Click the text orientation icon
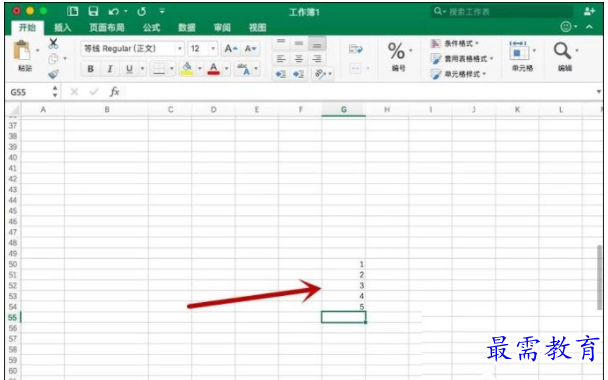This screenshot has height=380, width=608. coord(320,74)
